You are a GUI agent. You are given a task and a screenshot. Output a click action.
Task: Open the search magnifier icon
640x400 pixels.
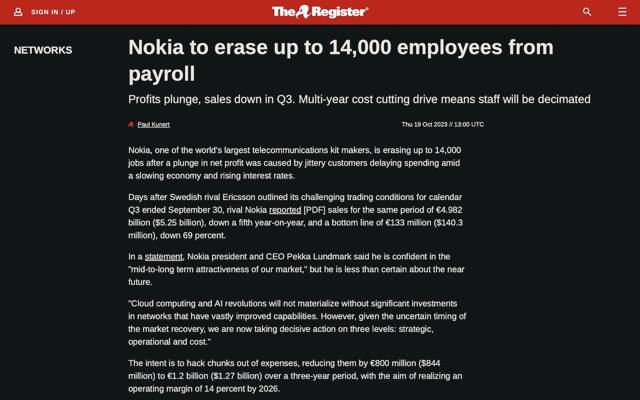587,12
